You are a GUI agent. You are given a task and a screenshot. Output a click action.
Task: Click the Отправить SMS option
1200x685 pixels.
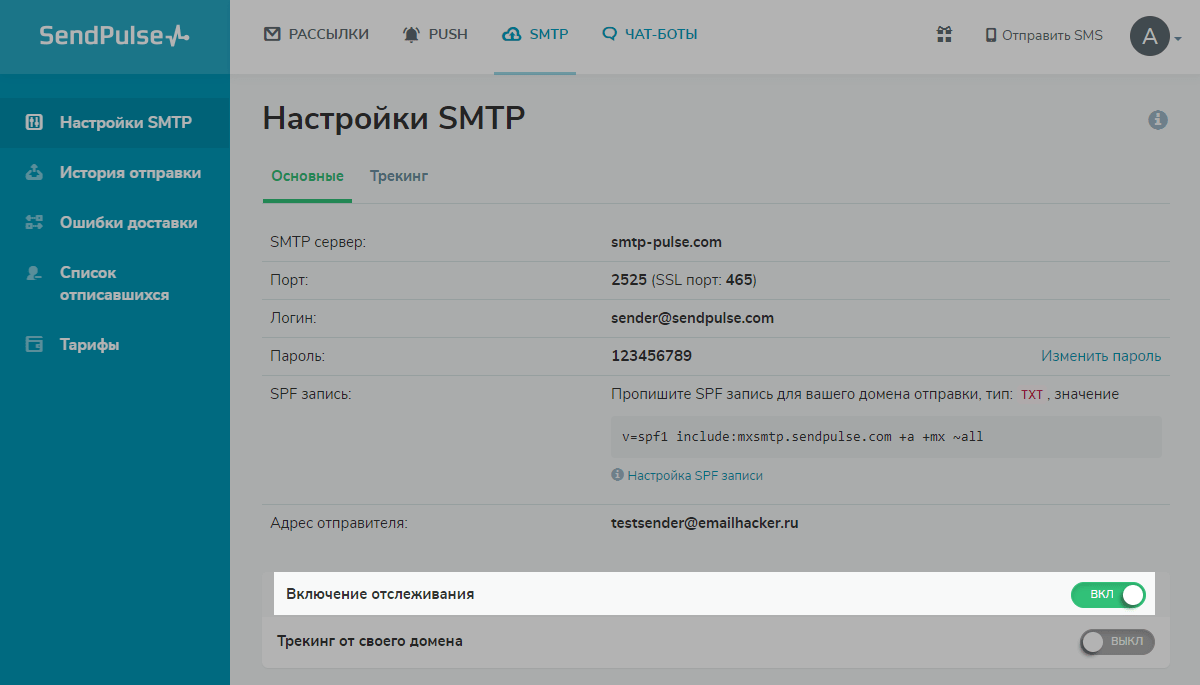click(1043, 34)
